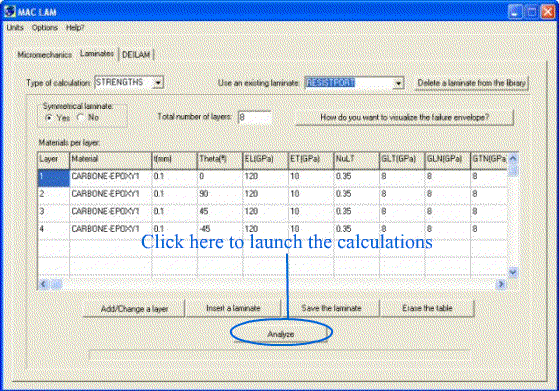
Task: Click the EL(GPa) column header
Action: pyautogui.click(x=265, y=161)
